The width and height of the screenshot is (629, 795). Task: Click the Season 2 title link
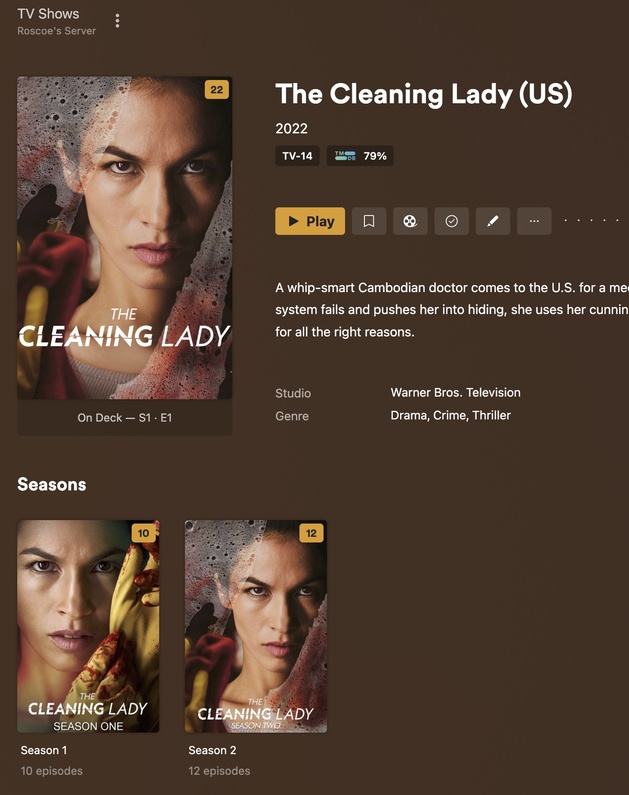click(x=212, y=750)
